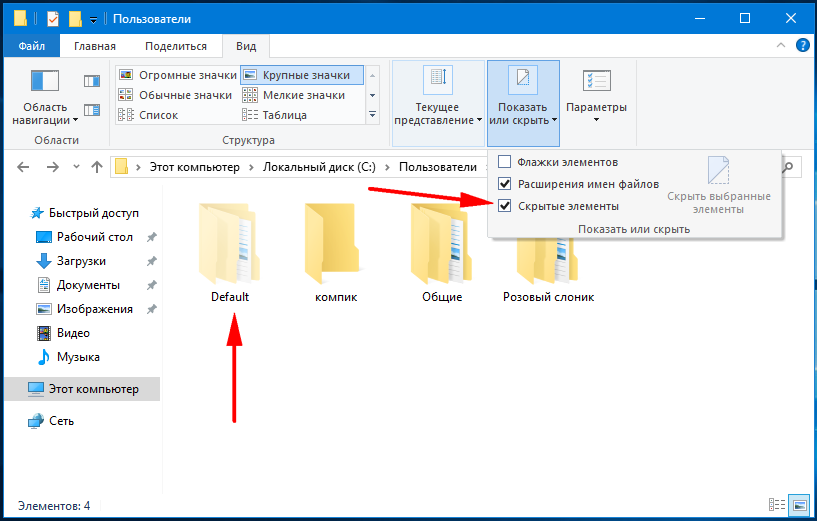Enable Флажки элементов checkbox
Screen dimensions: 817x521
coord(504,162)
